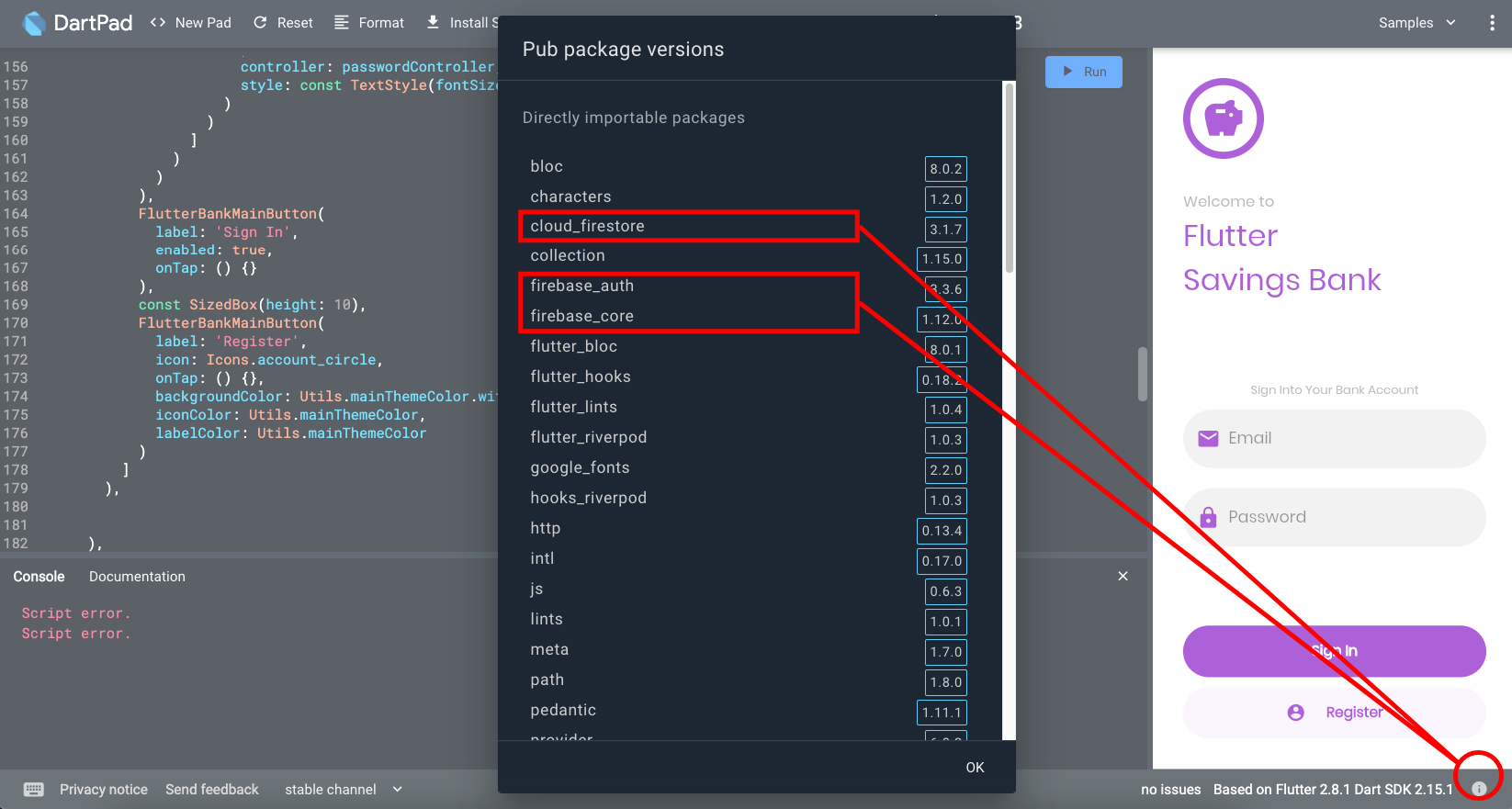Format the code with Format button
The height and width of the screenshot is (809, 1512).
pyautogui.click(x=369, y=23)
